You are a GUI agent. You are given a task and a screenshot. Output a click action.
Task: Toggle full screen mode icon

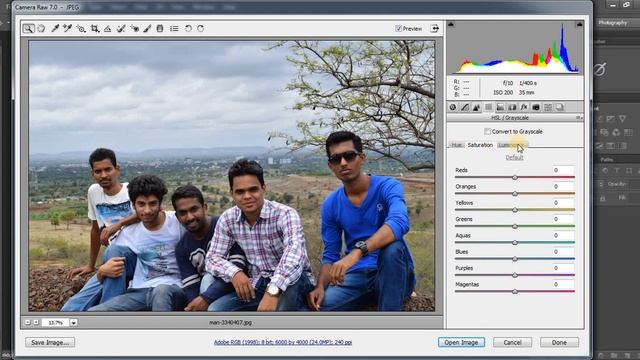click(x=435, y=29)
